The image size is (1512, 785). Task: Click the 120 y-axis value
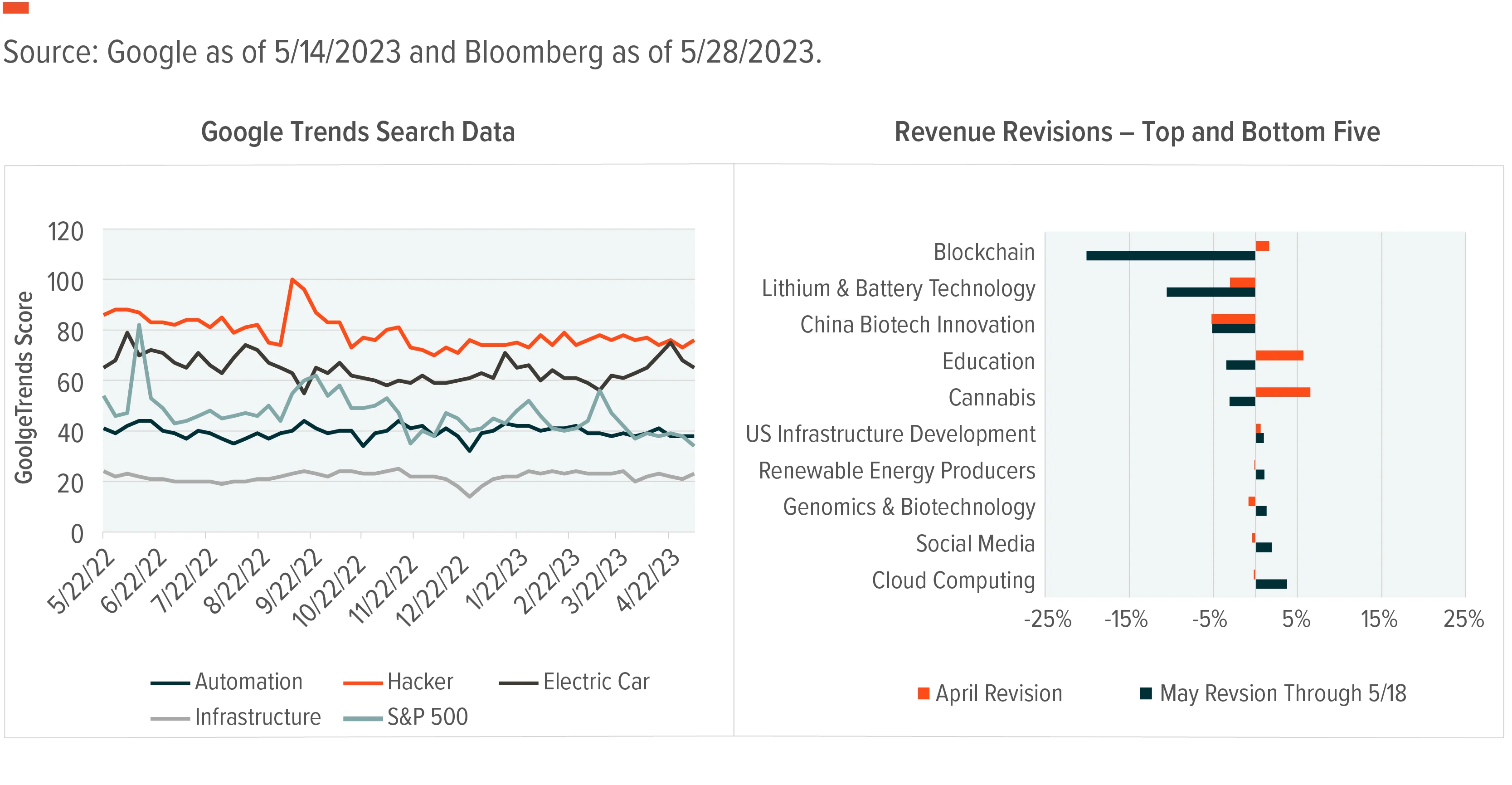[65, 232]
